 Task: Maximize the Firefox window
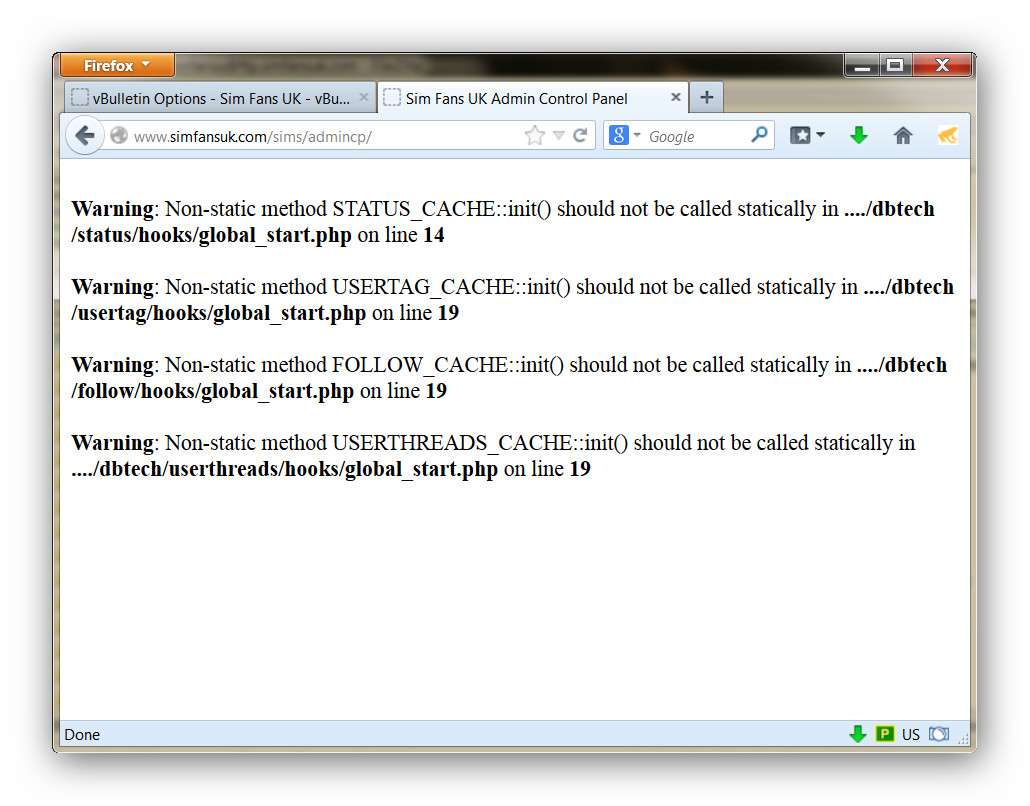coord(895,65)
